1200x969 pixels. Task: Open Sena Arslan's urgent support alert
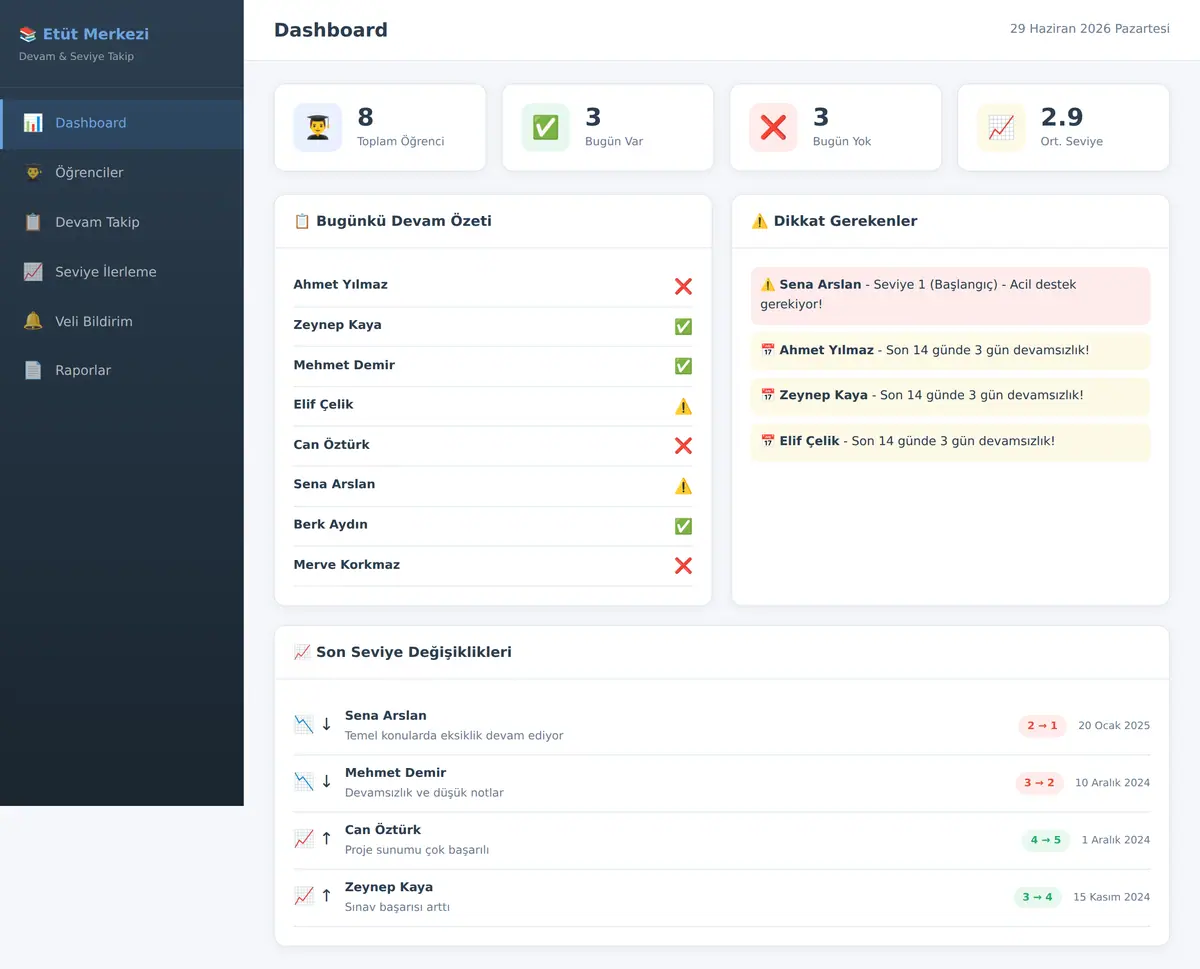[x=950, y=295]
